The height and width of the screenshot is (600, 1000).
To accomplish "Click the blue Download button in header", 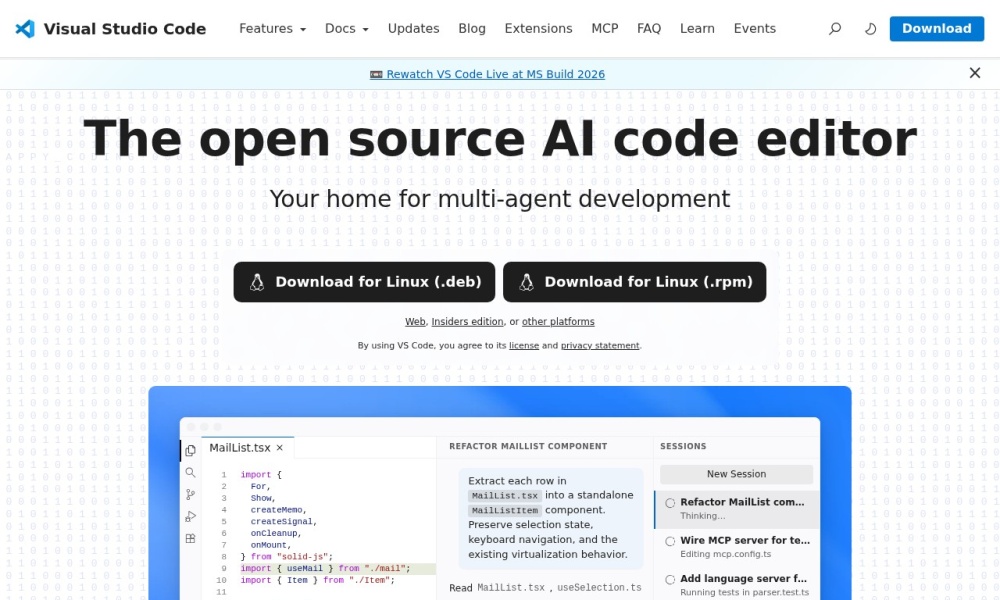I will pyautogui.click(x=936, y=29).
